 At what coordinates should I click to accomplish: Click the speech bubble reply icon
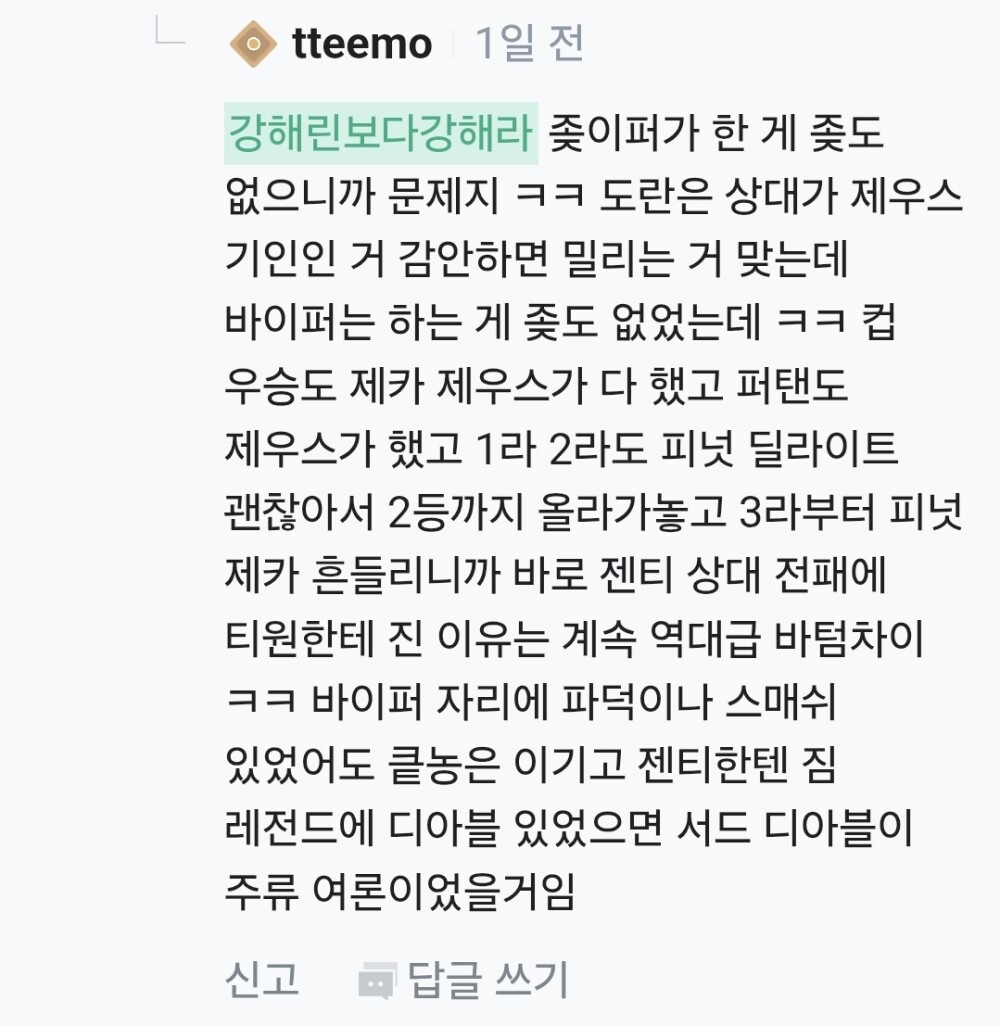coord(376,980)
